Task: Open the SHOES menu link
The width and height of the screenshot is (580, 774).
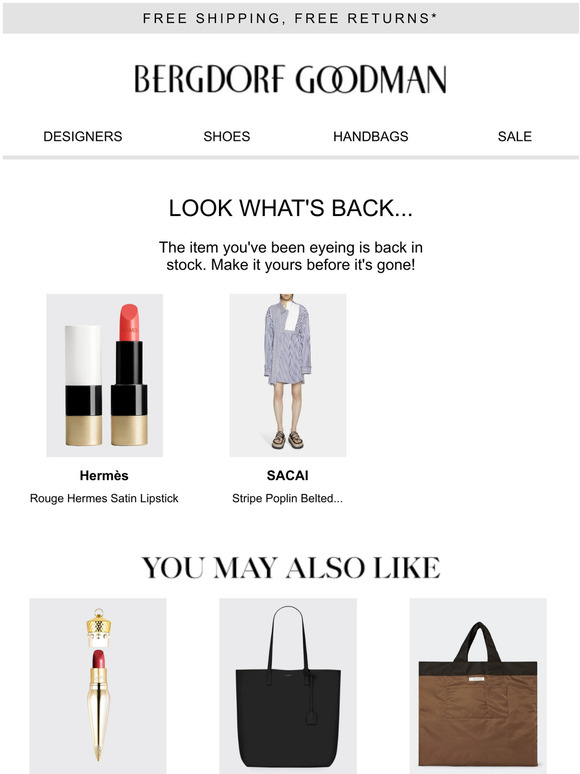Action: pos(227,137)
